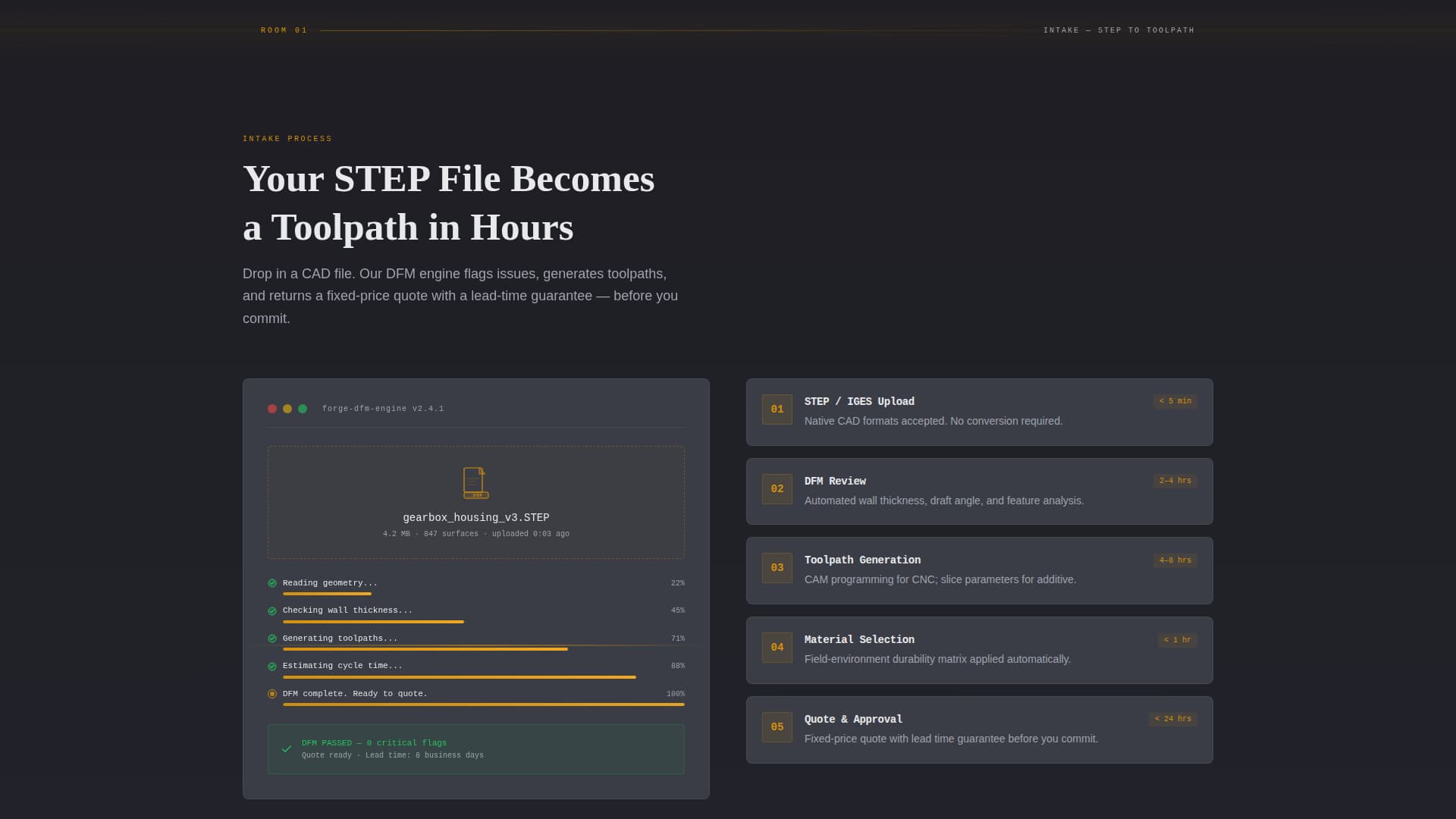The height and width of the screenshot is (819, 1456).
Task: Click the red terminal window dot
Action: coord(273,408)
